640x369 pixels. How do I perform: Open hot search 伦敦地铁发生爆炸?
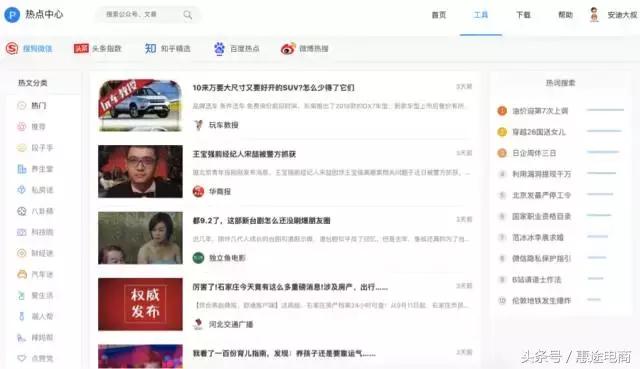pos(542,301)
